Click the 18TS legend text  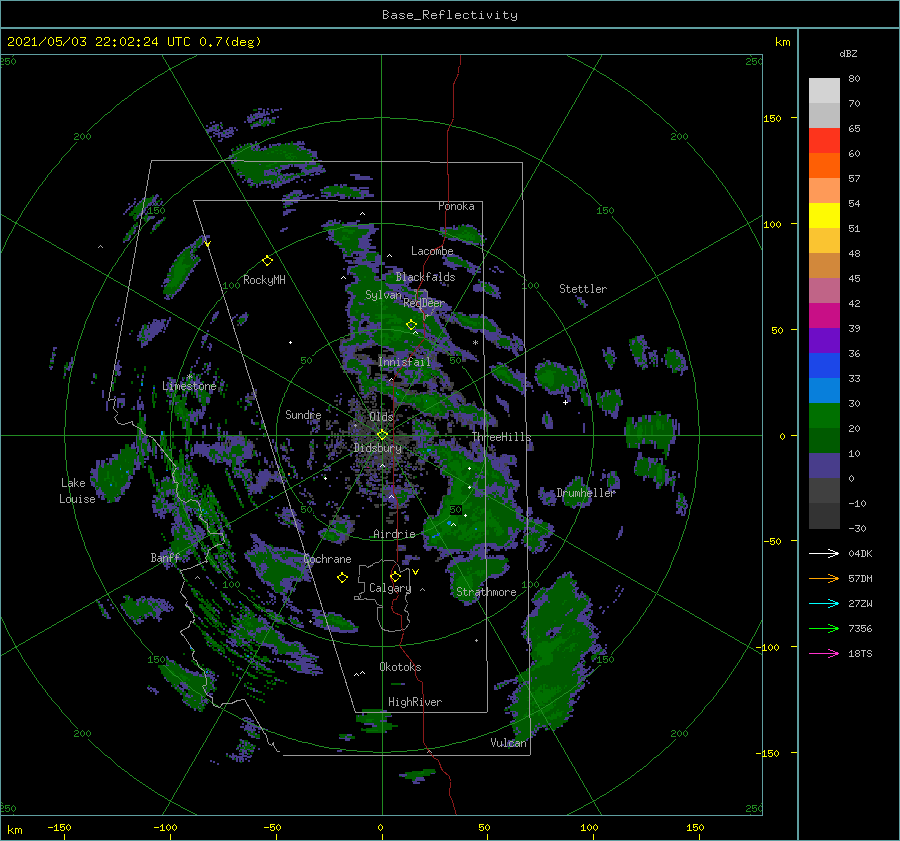click(860, 653)
